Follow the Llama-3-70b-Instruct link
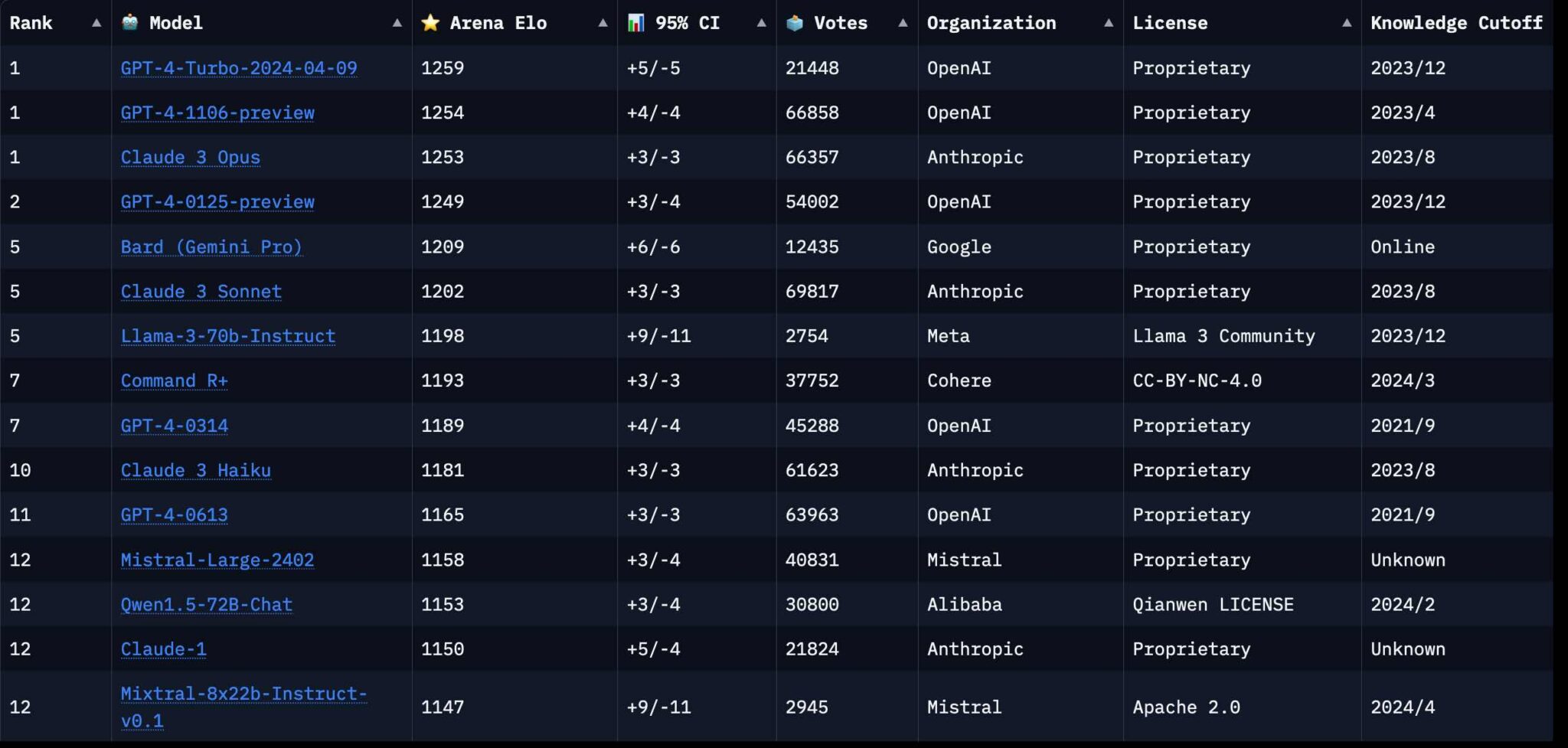This screenshot has width=1568, height=748. (x=227, y=336)
